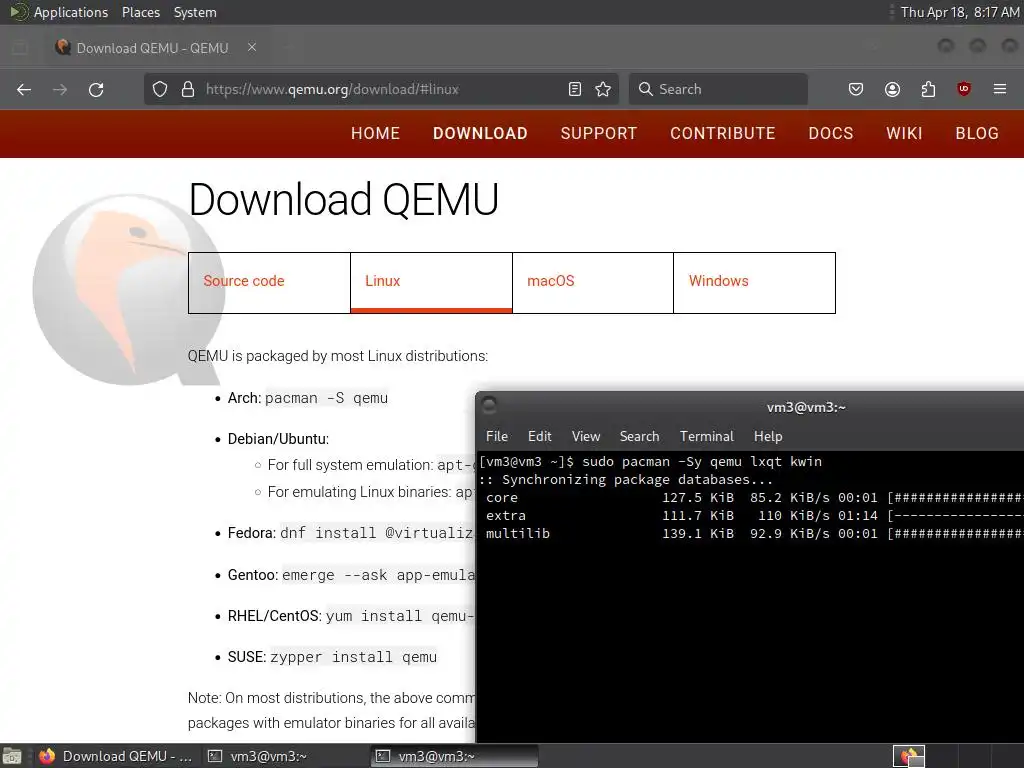The image size is (1024, 768).
Task: Open DOCS in QEMU navigation
Action: tap(831, 133)
